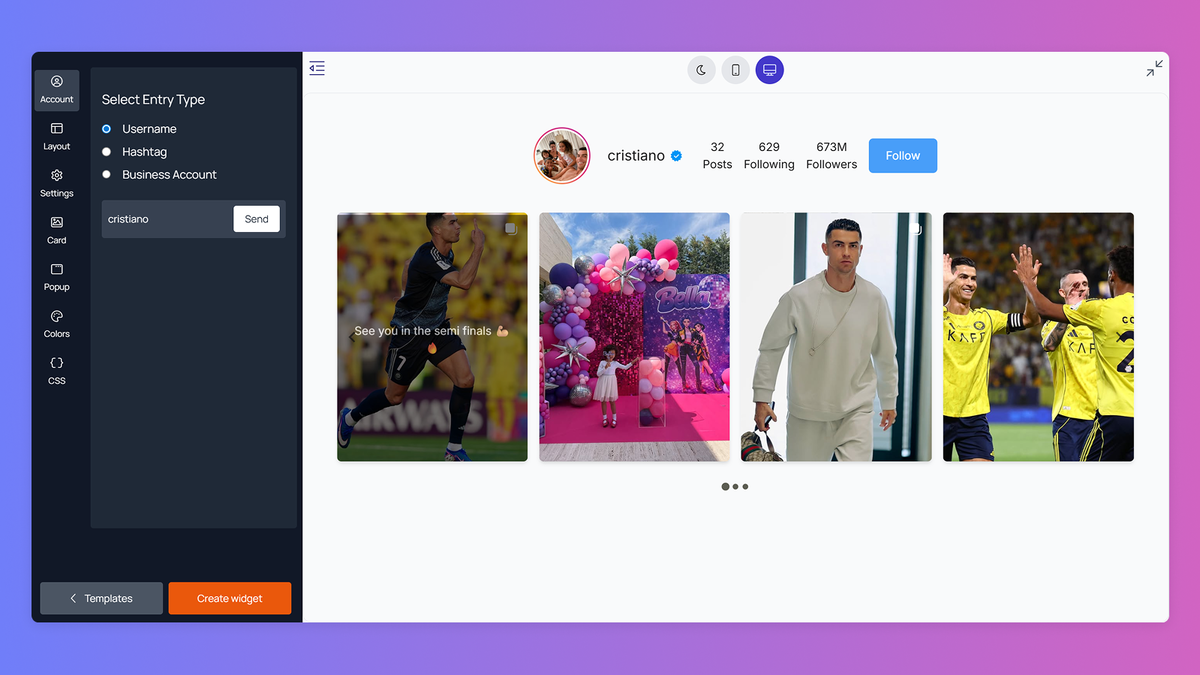Select the Hashtag radio option
The height and width of the screenshot is (675, 1200).
[x=107, y=152]
